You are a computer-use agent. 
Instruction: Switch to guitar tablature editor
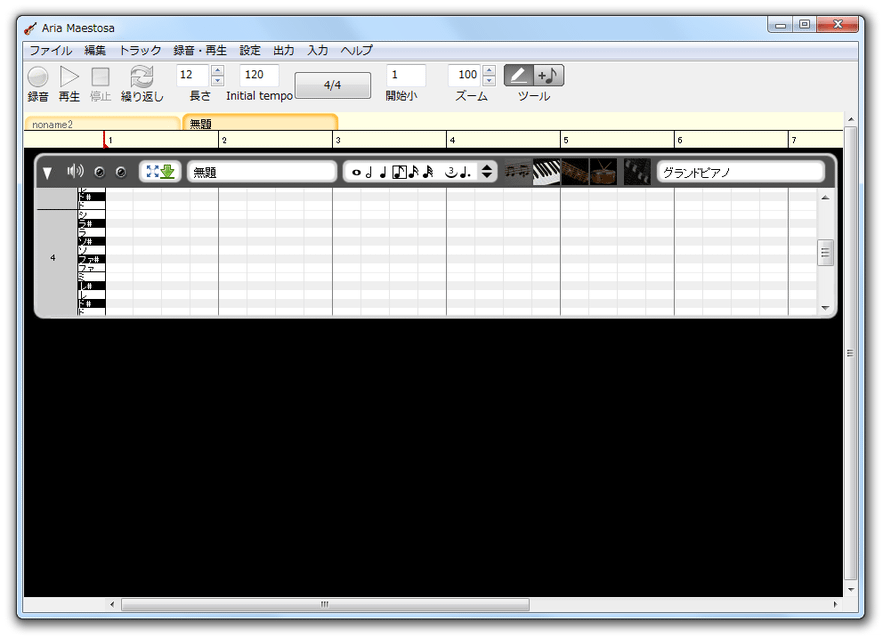tap(575, 172)
